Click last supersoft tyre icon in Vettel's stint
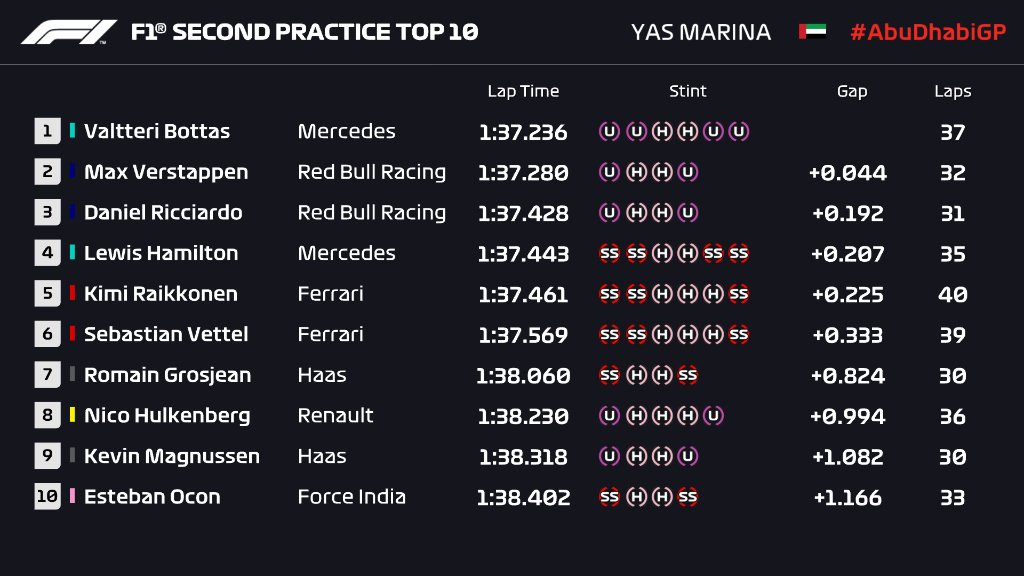The height and width of the screenshot is (576, 1024). (x=739, y=335)
